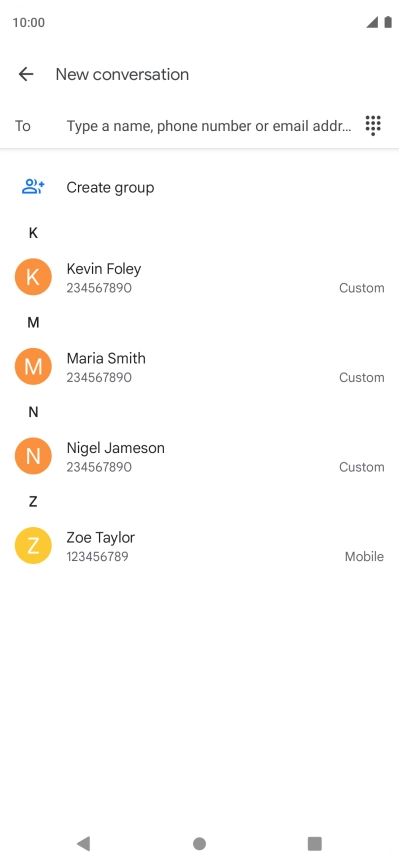399x866 pixels.
Task: Select Maria Smith's orange M avatar
Action: [x=33, y=367]
